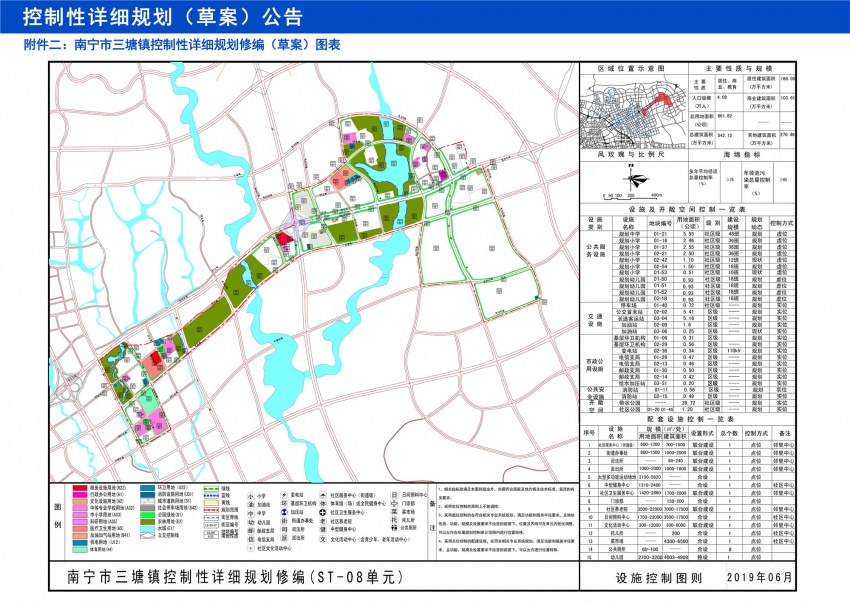Click the 托儿所 legend symbol

(x=394, y=520)
